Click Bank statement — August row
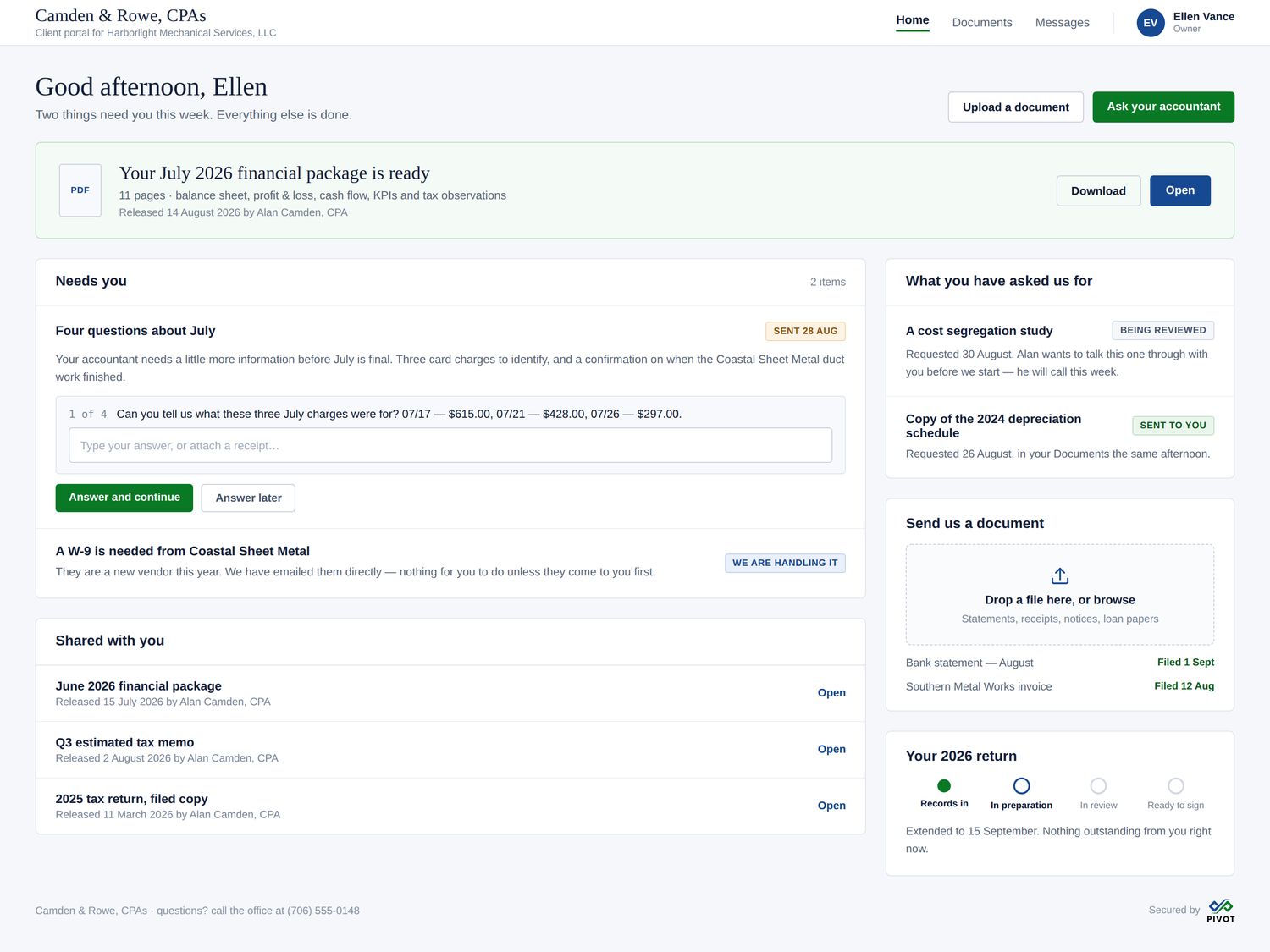The image size is (1270, 952). point(1059,663)
